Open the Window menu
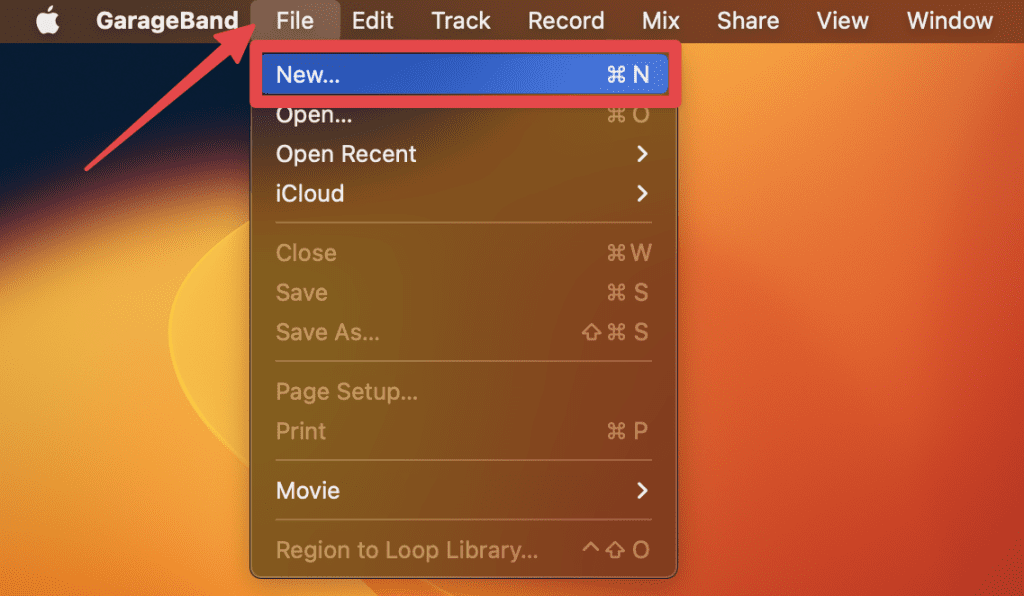Image resolution: width=1024 pixels, height=596 pixels. [949, 20]
